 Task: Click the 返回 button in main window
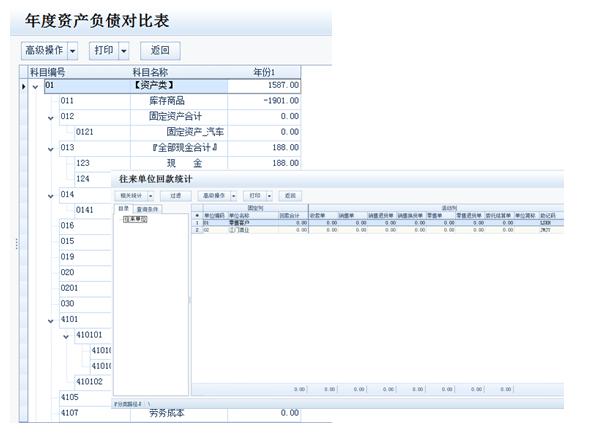(160, 50)
